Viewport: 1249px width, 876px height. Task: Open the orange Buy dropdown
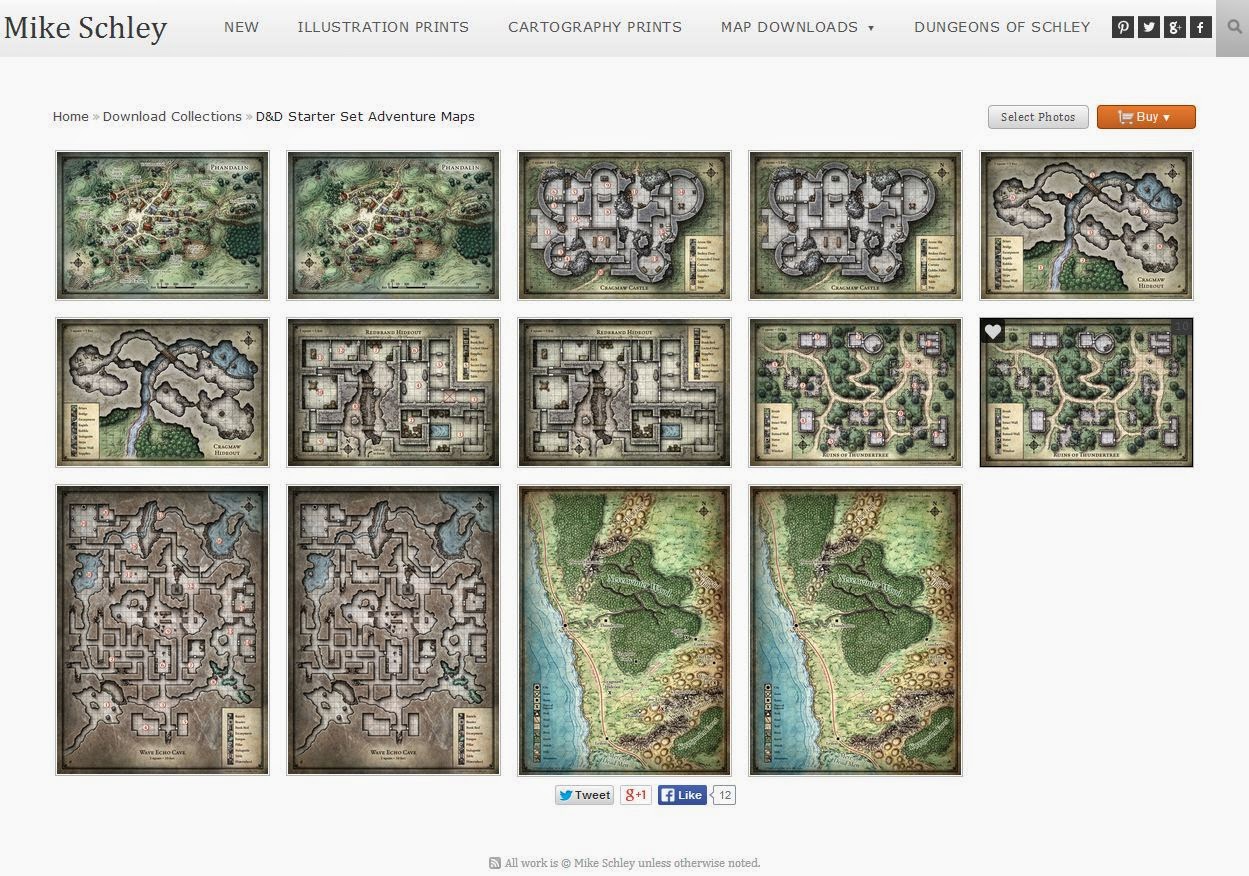click(x=1146, y=116)
